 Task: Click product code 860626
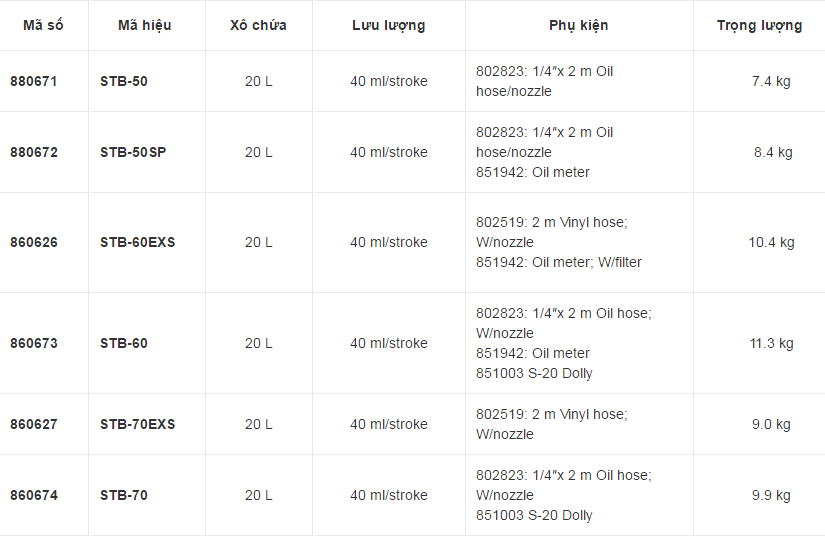[34, 242]
